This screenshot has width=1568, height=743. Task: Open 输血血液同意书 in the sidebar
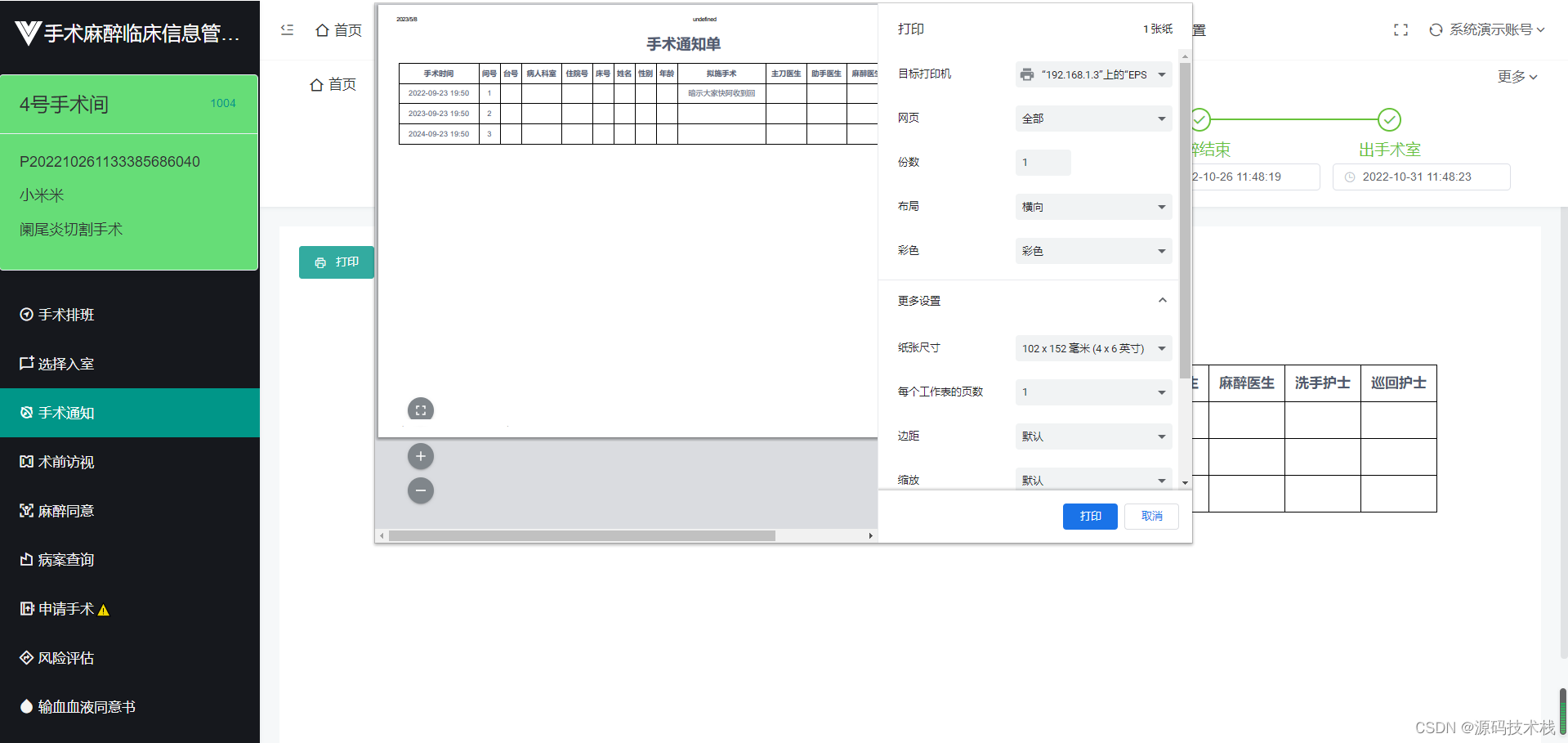[130, 707]
